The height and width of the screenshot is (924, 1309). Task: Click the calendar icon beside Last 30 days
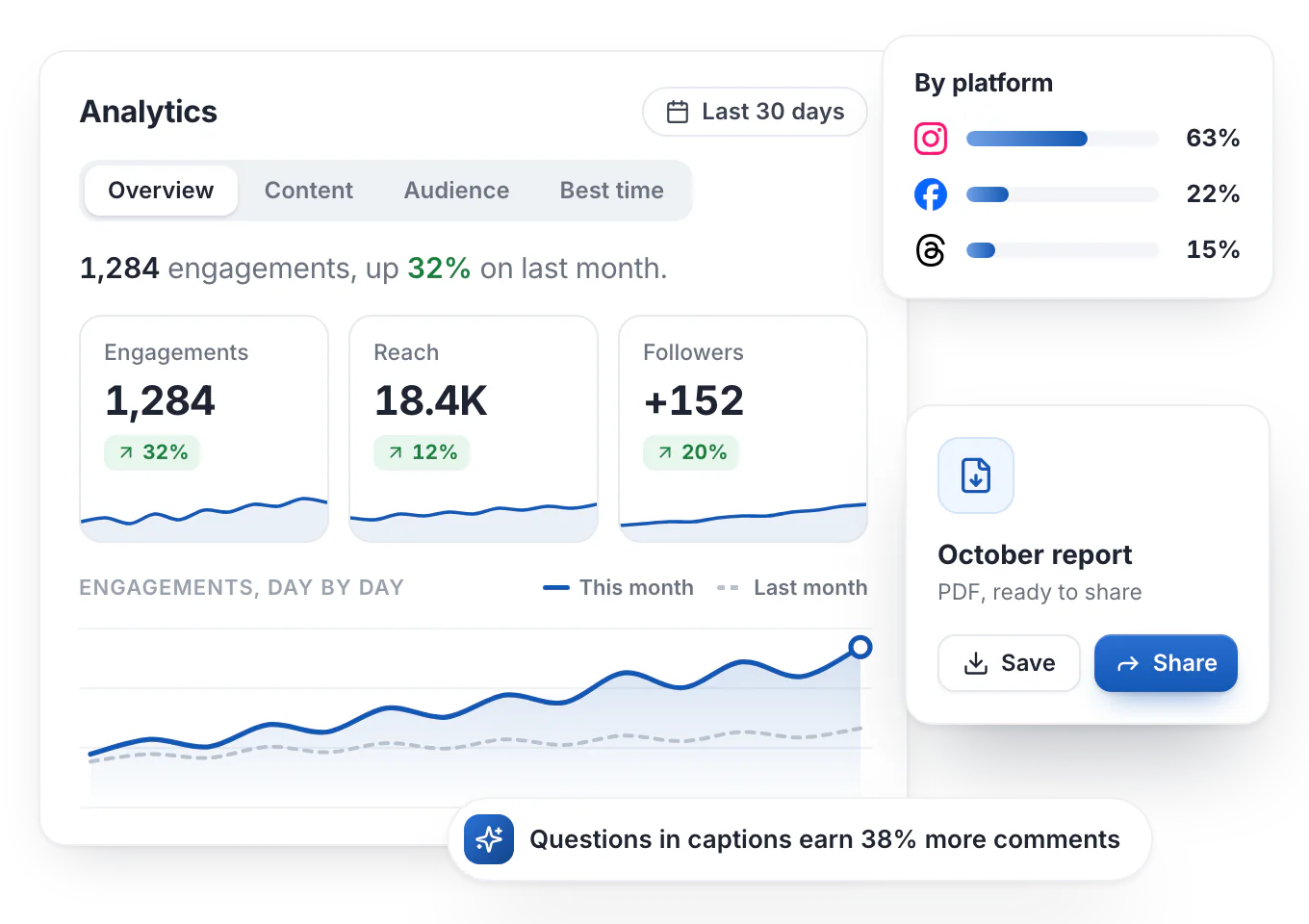(678, 112)
